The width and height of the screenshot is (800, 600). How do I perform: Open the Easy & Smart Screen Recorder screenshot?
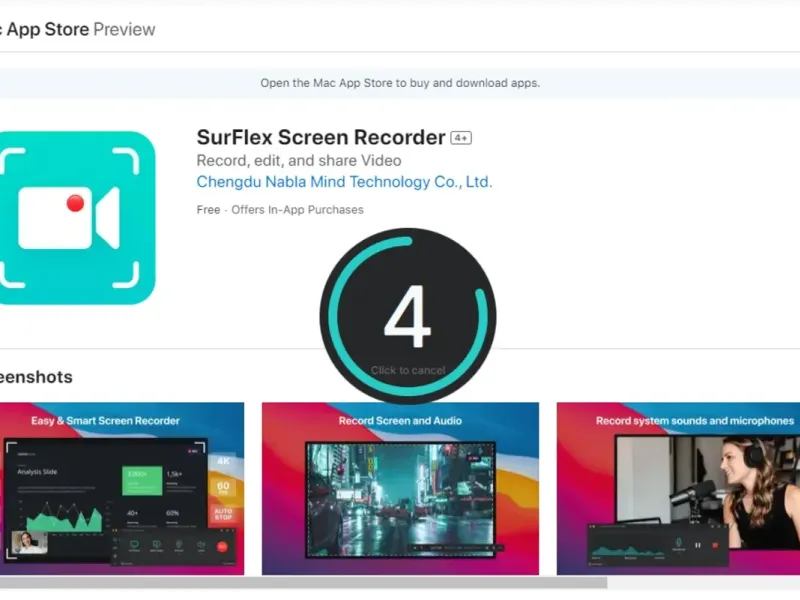click(122, 488)
